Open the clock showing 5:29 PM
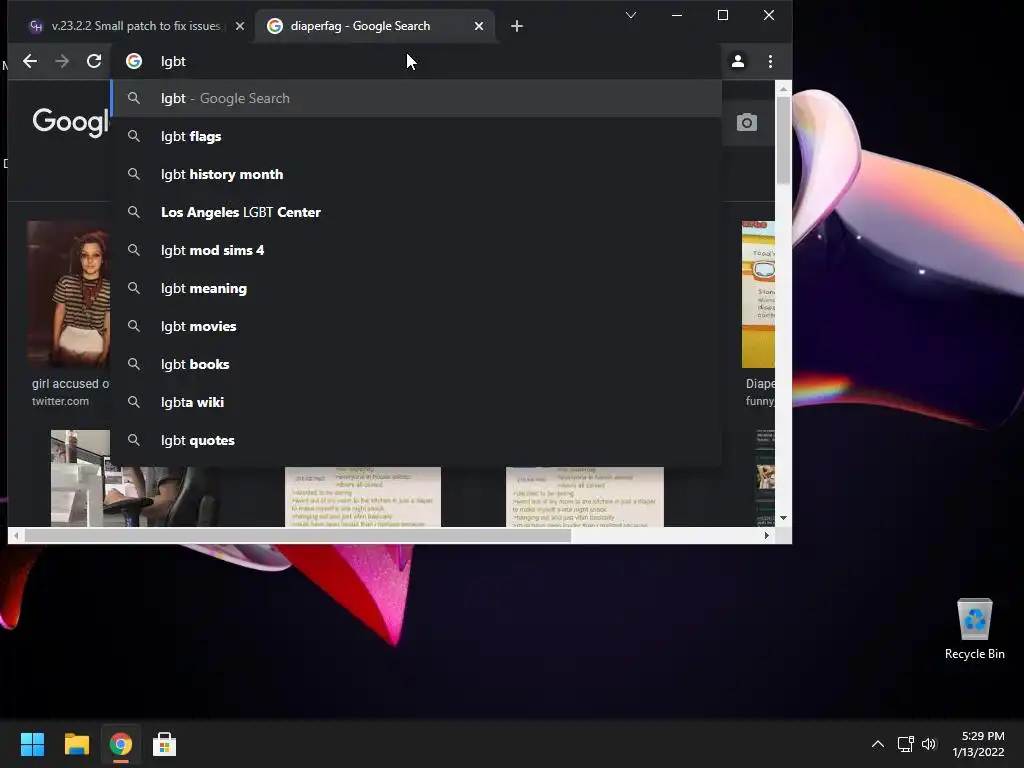Screen dimensions: 1024x768 978,744
